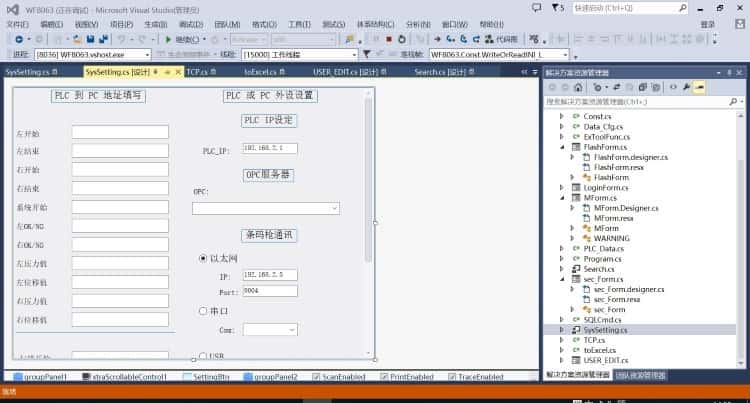Click the Show Next Statement arrow icon

tap(437, 39)
